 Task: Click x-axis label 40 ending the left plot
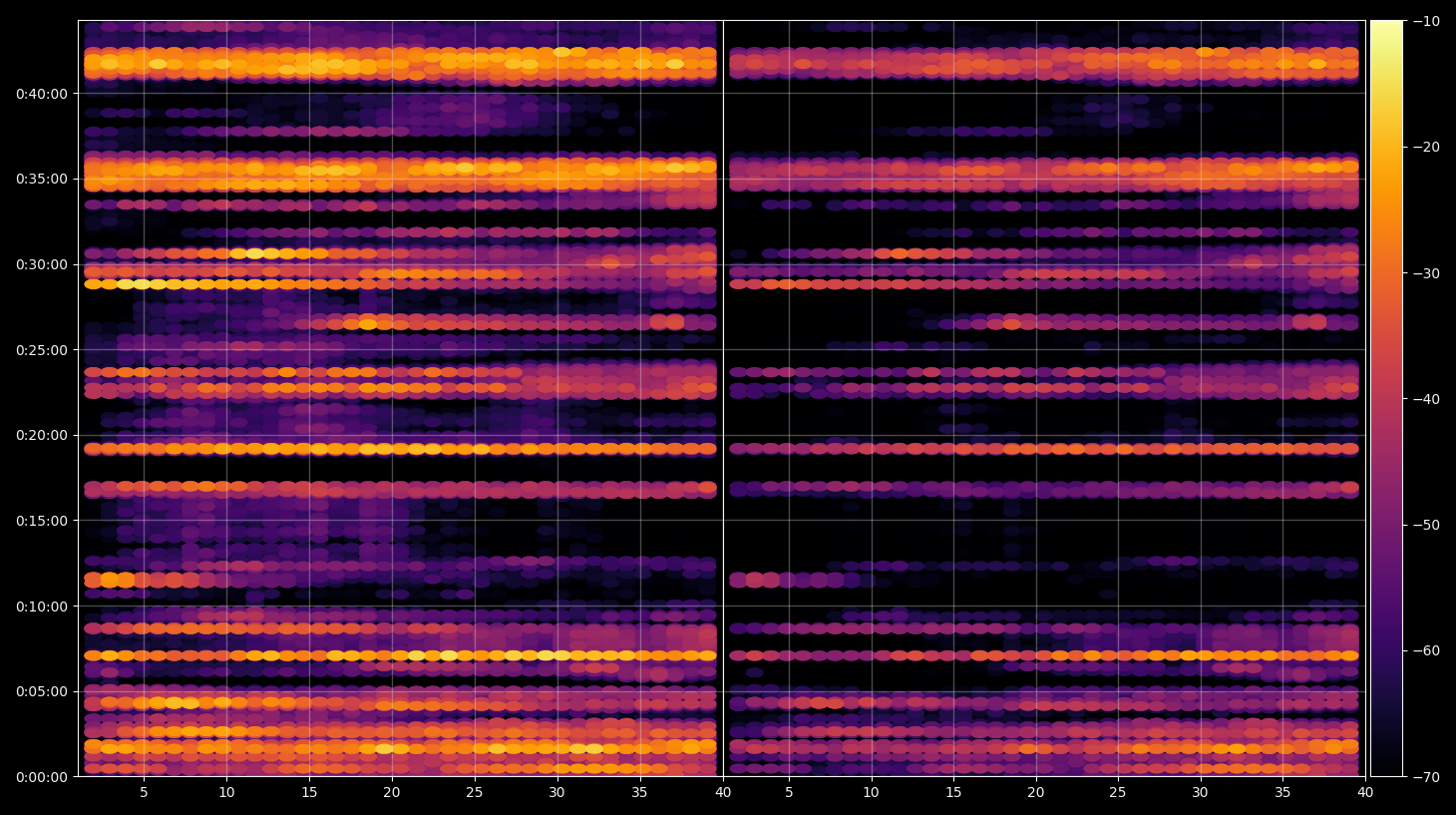click(723, 793)
